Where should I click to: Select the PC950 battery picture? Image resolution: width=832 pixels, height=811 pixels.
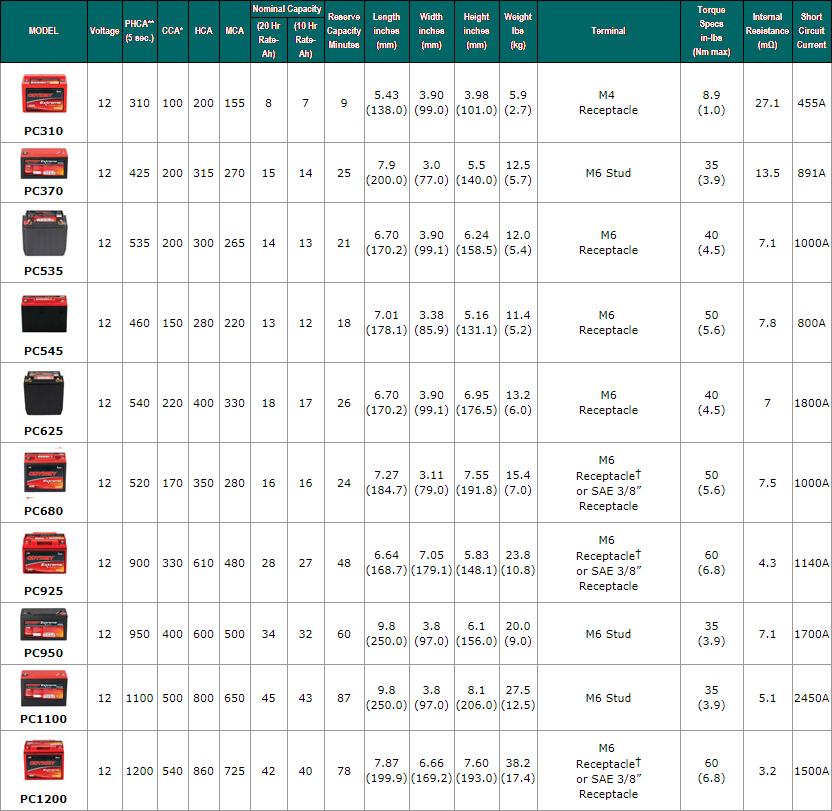[44, 626]
